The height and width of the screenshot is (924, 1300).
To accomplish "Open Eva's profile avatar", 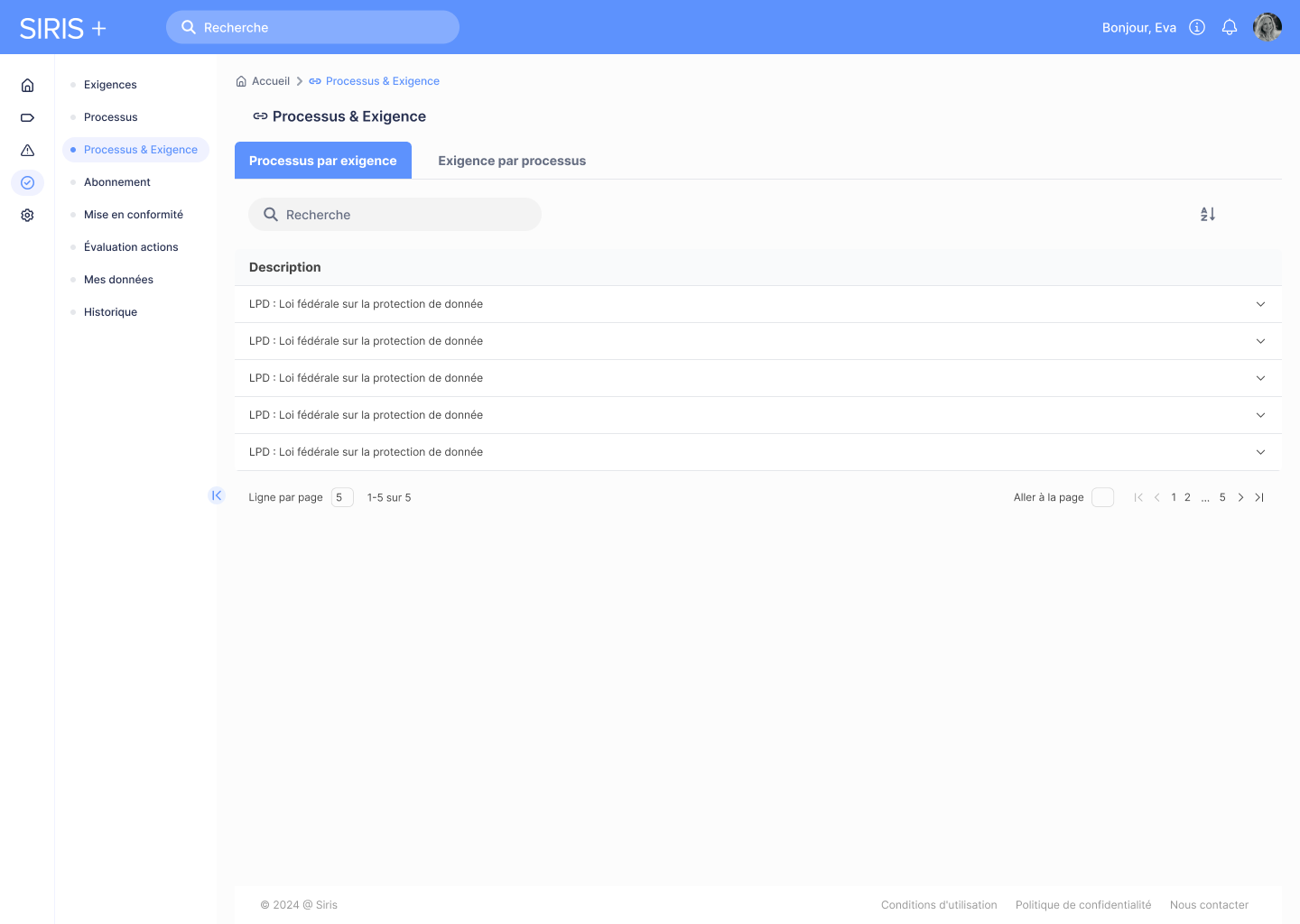I will pos(1267,27).
